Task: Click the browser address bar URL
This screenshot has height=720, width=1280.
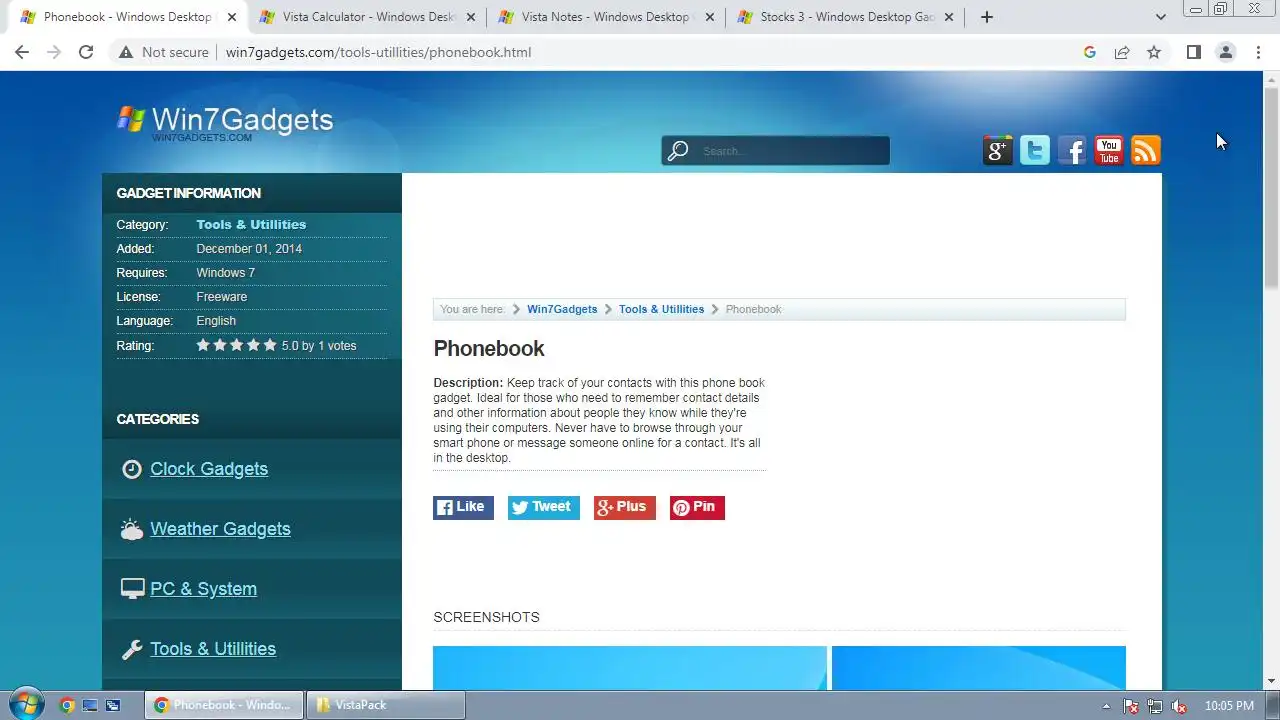Action: [x=378, y=52]
